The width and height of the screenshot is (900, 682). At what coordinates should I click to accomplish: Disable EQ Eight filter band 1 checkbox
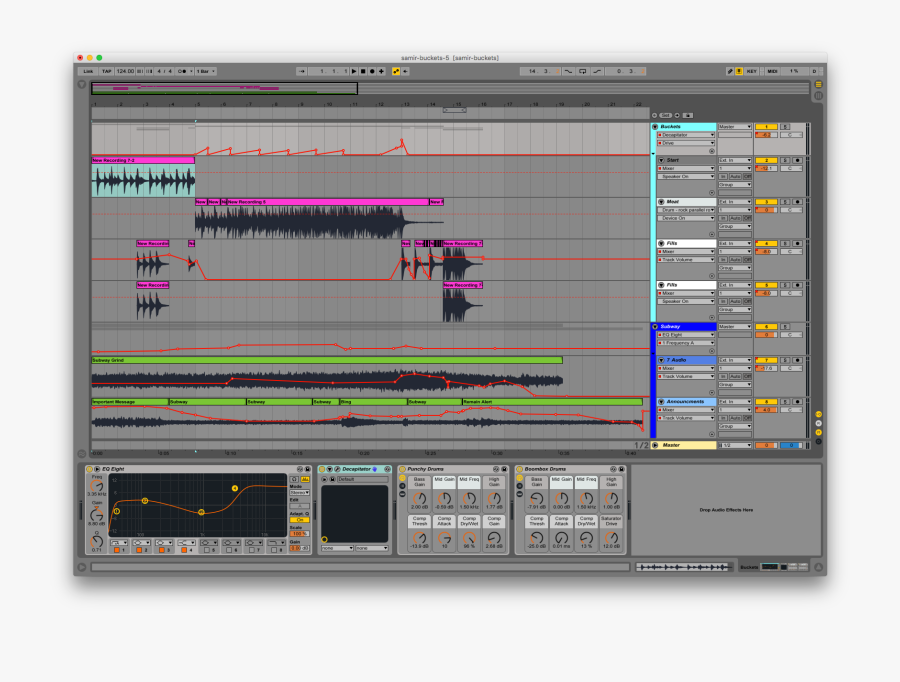click(117, 550)
